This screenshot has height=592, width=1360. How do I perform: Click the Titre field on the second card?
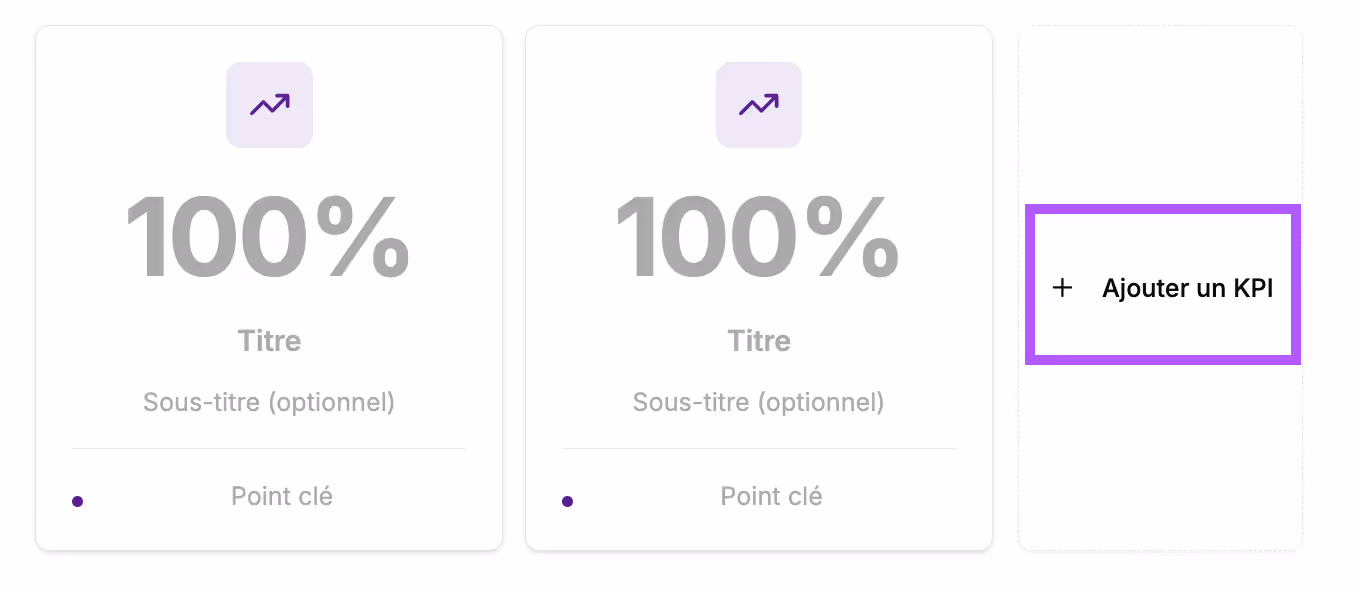click(x=759, y=340)
